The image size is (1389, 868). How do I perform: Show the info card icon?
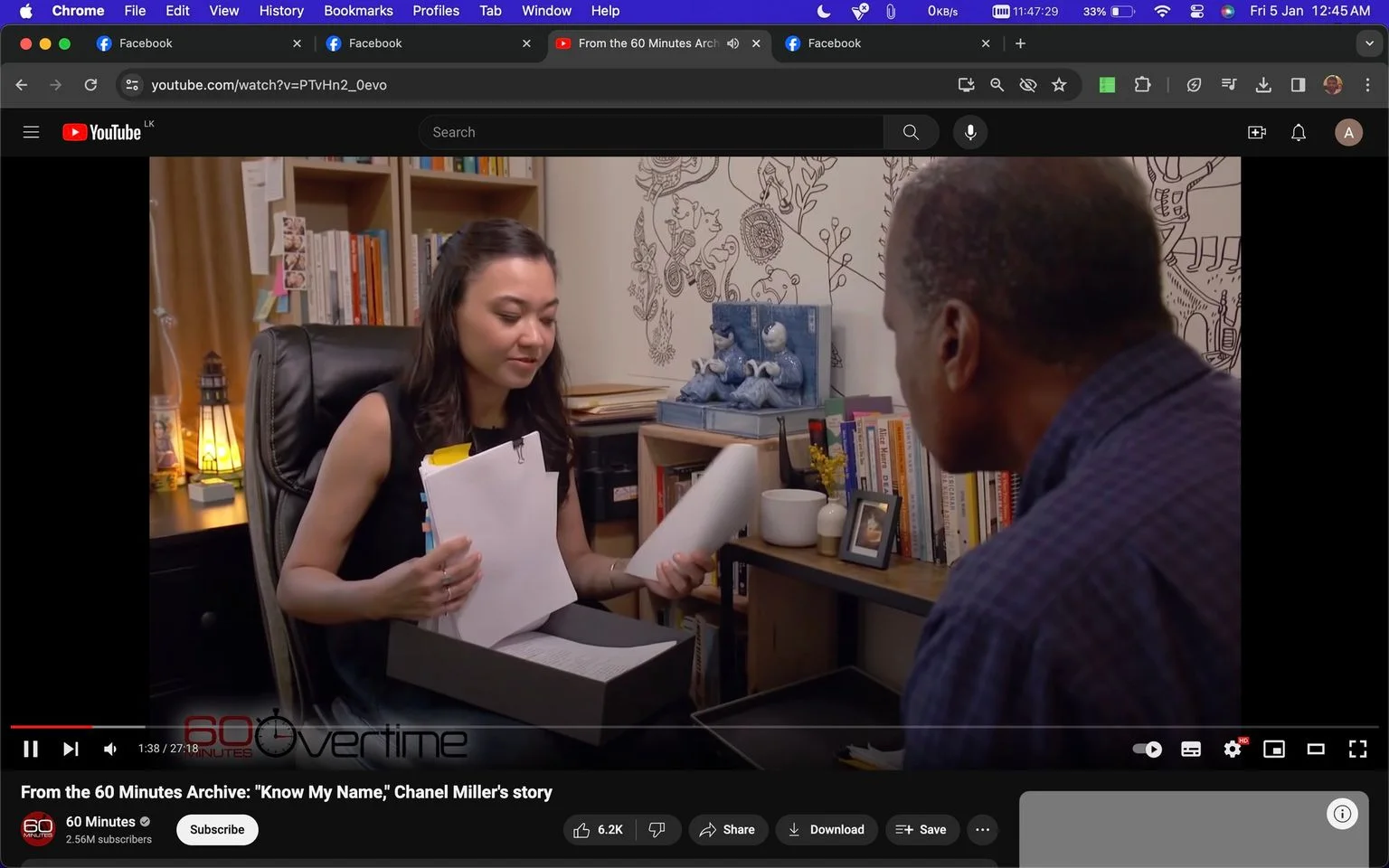pos(1343,814)
